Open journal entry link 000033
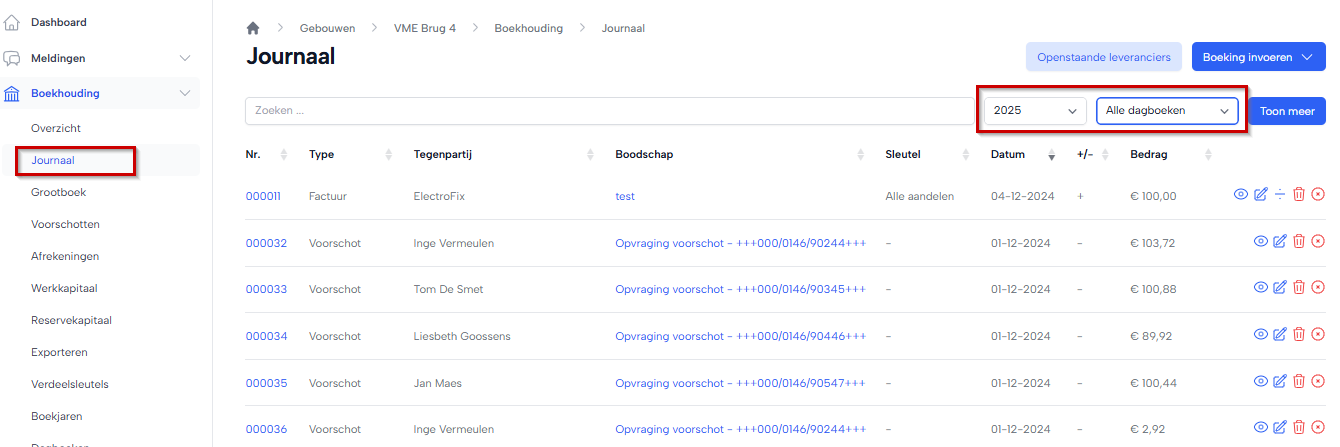This screenshot has width=1340, height=447. click(266, 289)
